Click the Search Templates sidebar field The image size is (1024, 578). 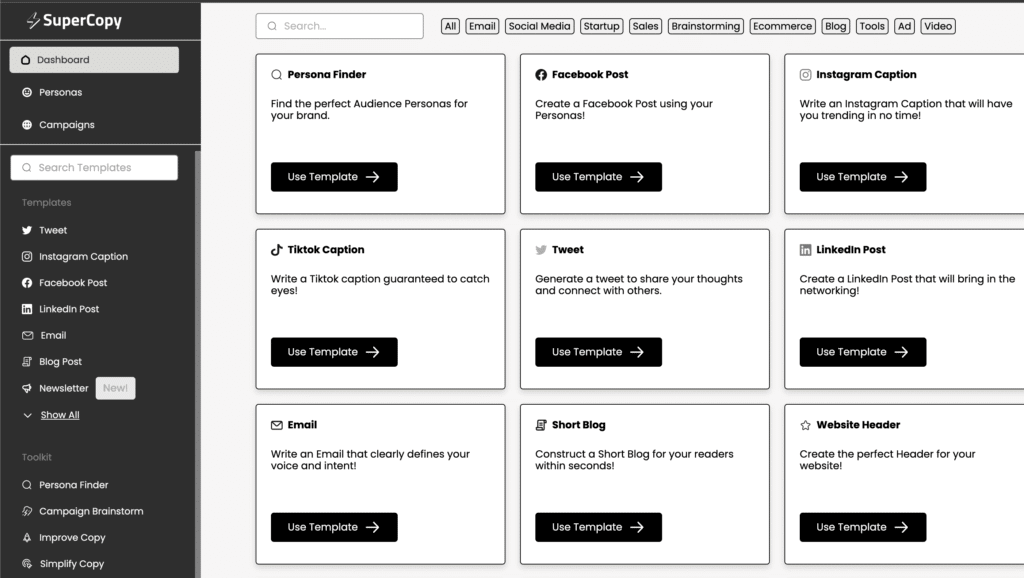[x=94, y=168]
